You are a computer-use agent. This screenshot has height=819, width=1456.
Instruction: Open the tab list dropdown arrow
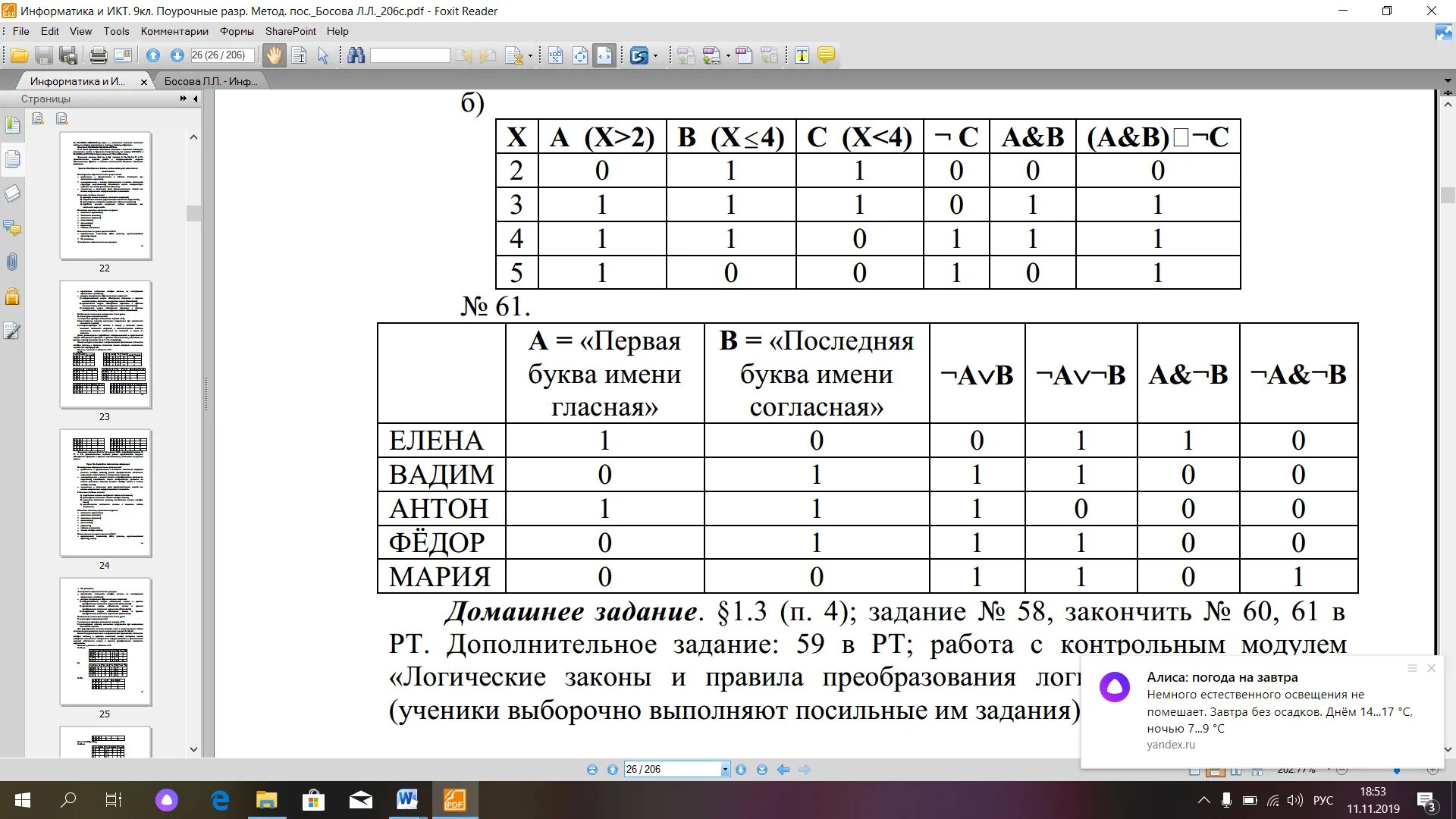1447,80
